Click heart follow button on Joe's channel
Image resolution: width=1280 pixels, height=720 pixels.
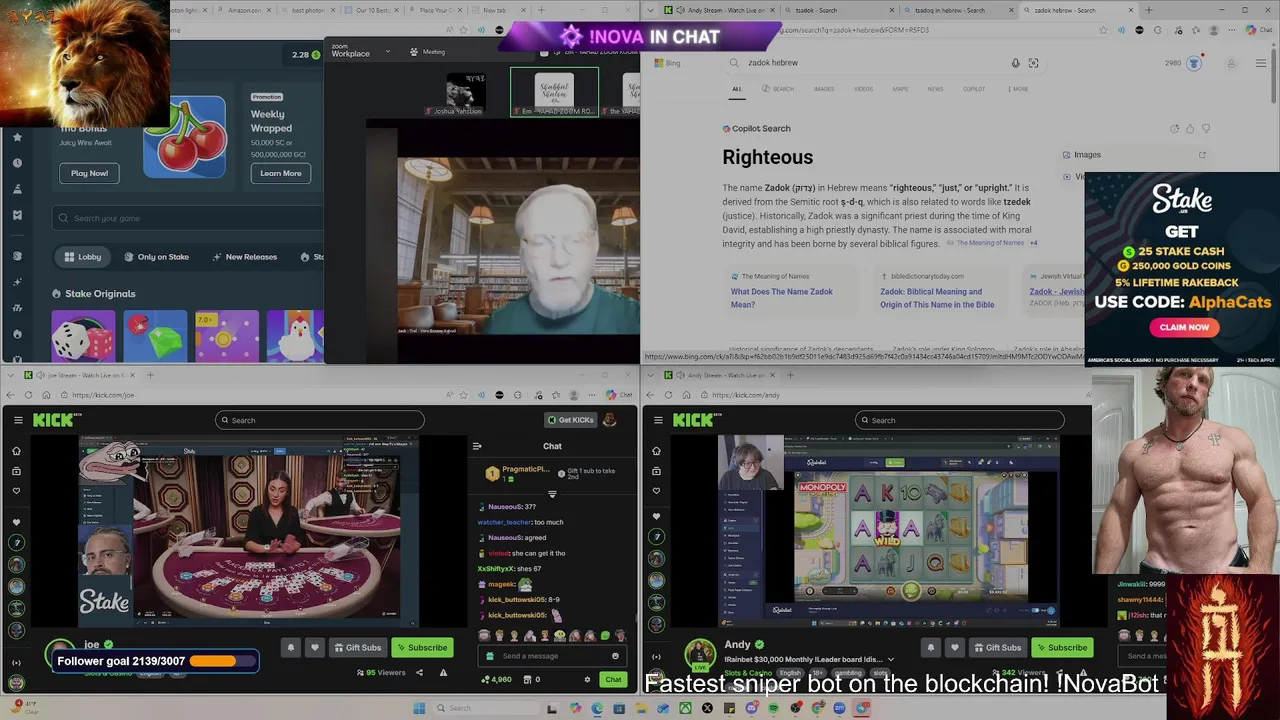(314, 647)
